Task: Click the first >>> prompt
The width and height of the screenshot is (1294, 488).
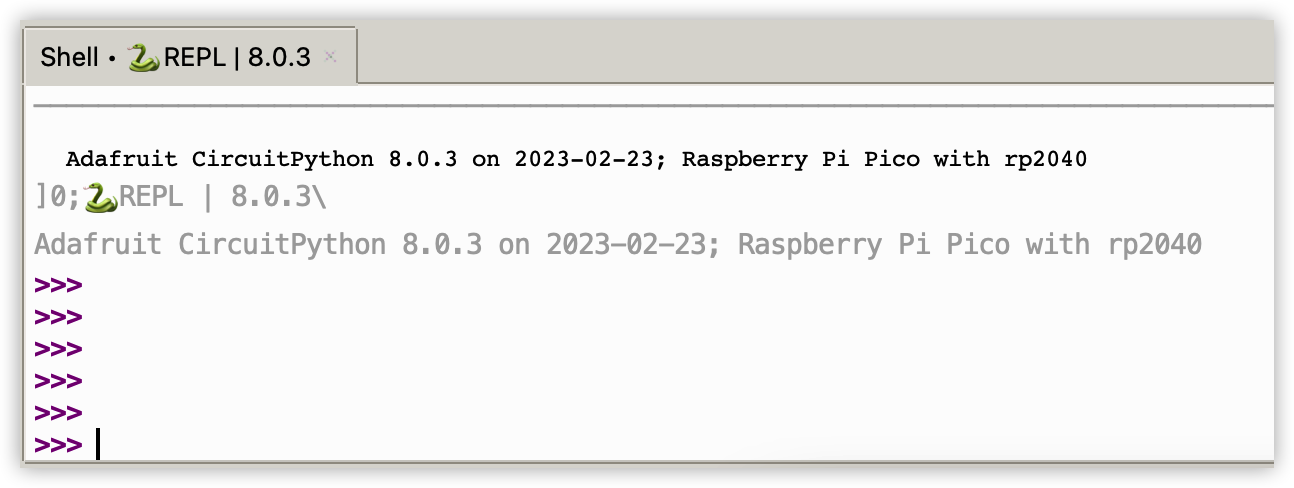Action: coord(58,285)
